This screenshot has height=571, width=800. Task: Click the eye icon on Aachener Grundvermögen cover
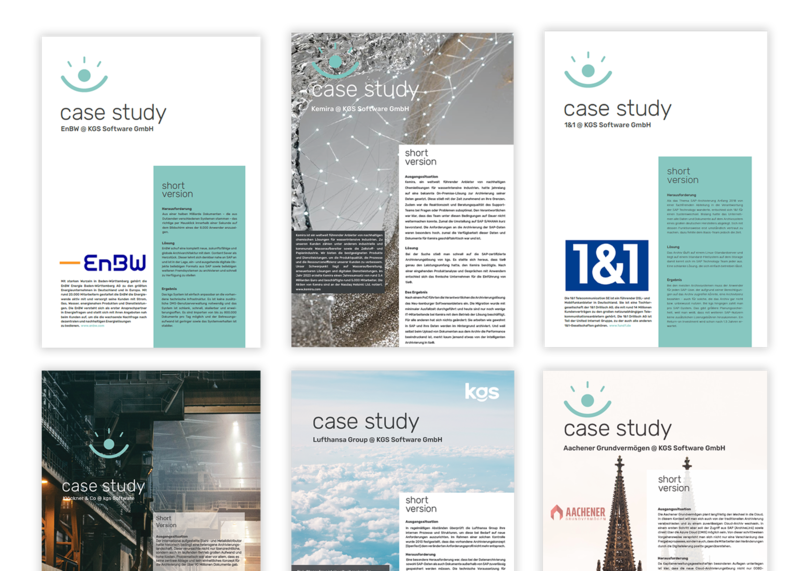588,399
